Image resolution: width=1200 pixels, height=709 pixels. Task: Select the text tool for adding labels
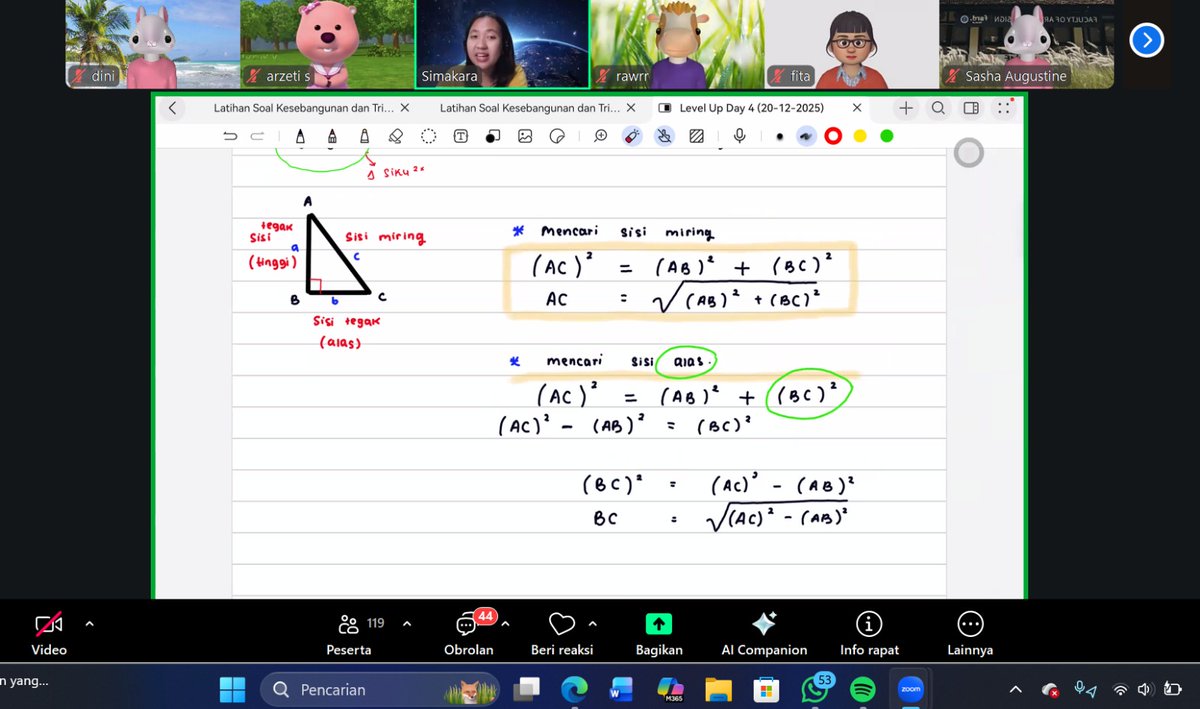(460, 136)
